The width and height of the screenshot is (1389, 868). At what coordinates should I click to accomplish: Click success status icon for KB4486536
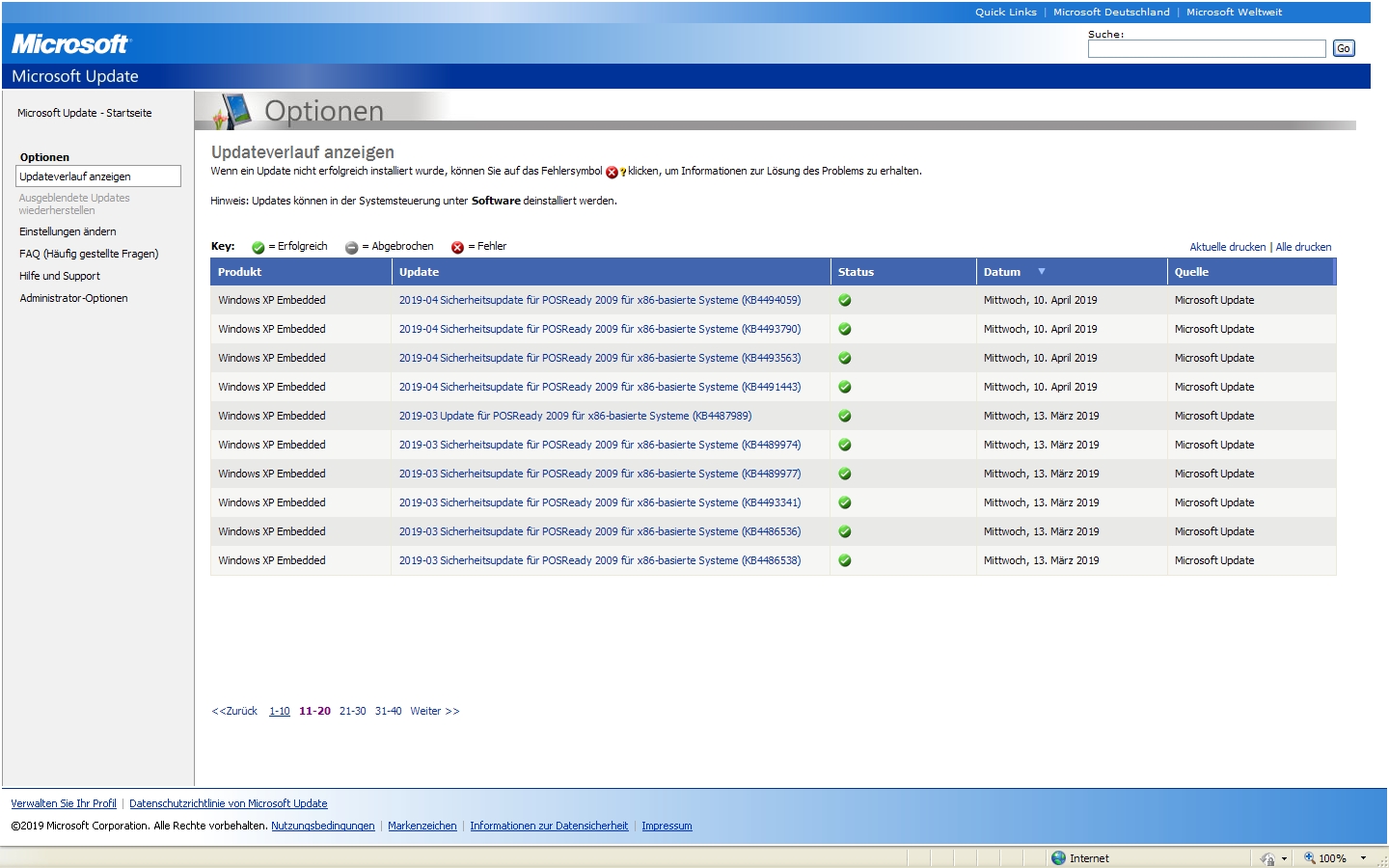coord(845,531)
